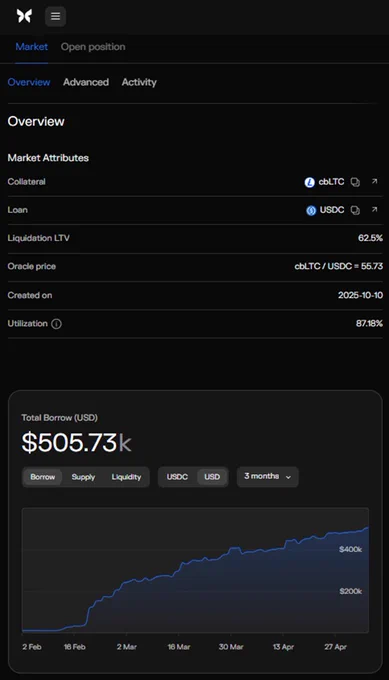This screenshot has width=389, height=680.
Task: Click the Oracle price label
Action: (32, 266)
